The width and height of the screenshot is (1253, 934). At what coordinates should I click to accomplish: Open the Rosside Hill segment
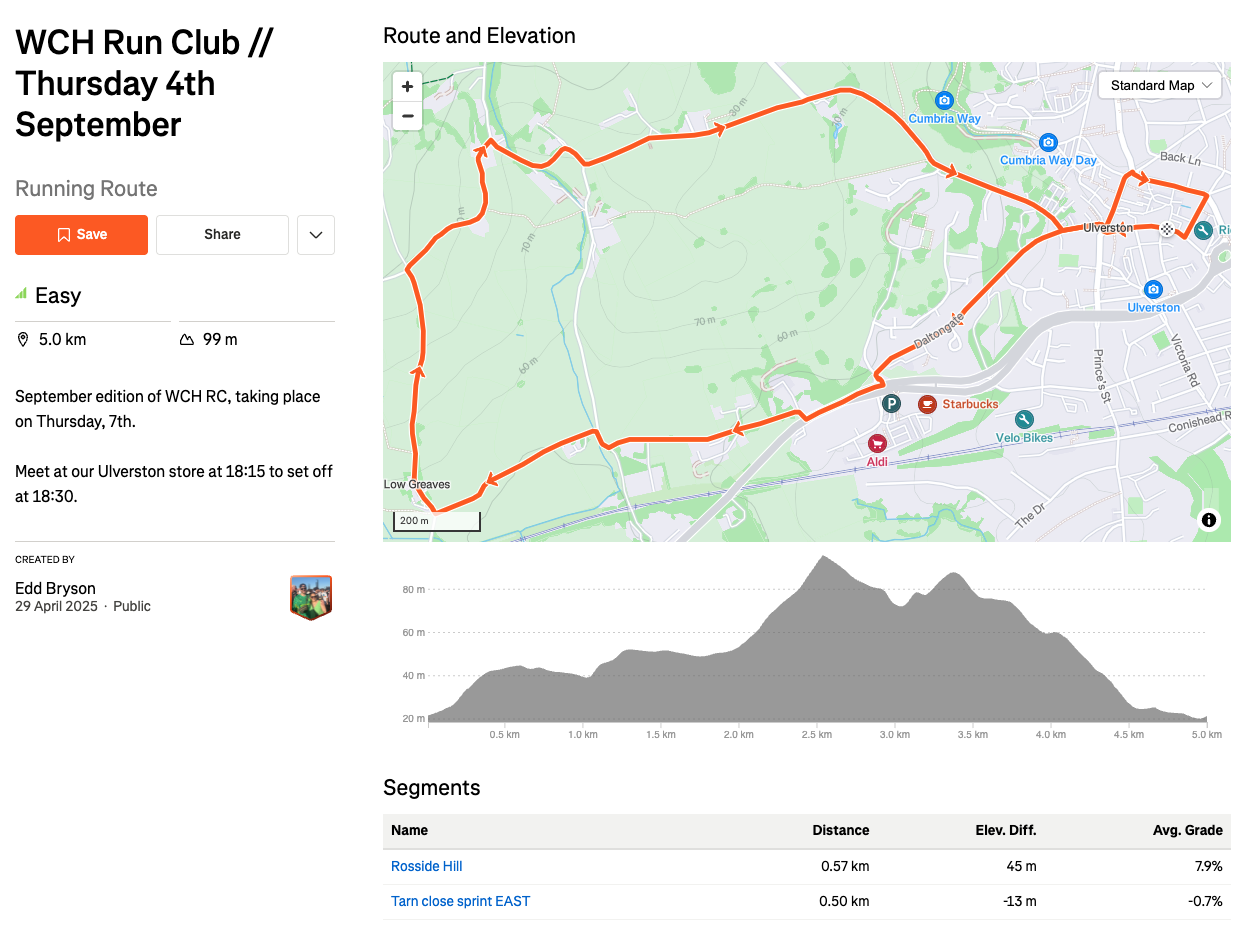[426, 866]
